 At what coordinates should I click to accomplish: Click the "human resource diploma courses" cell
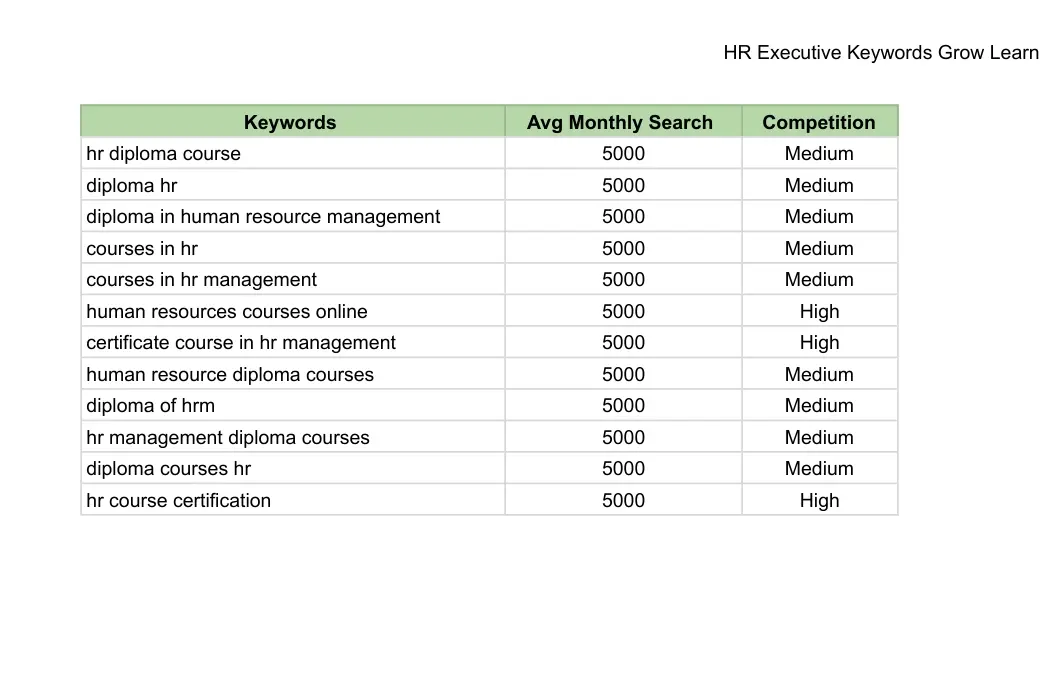[230, 375]
